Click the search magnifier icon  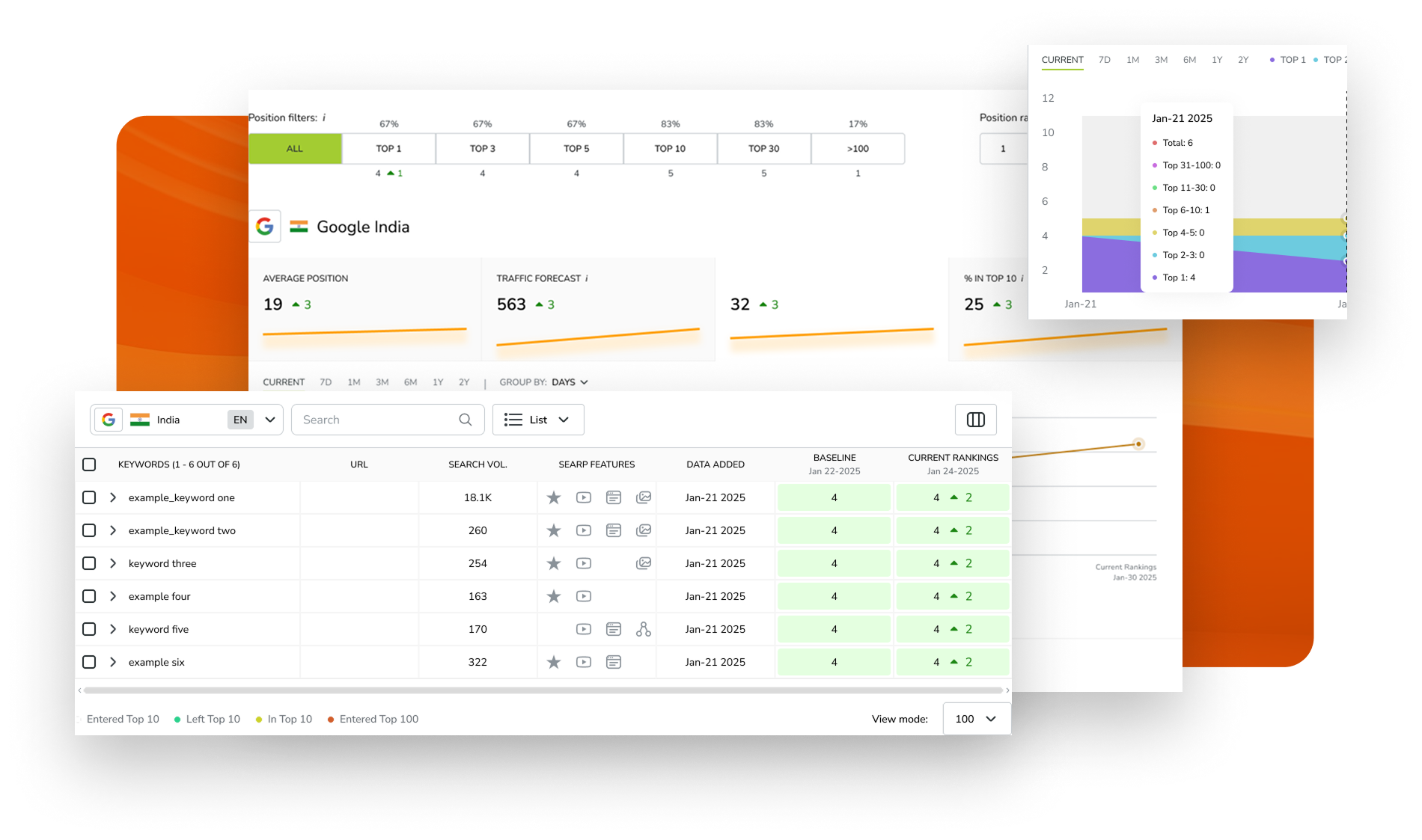[465, 420]
